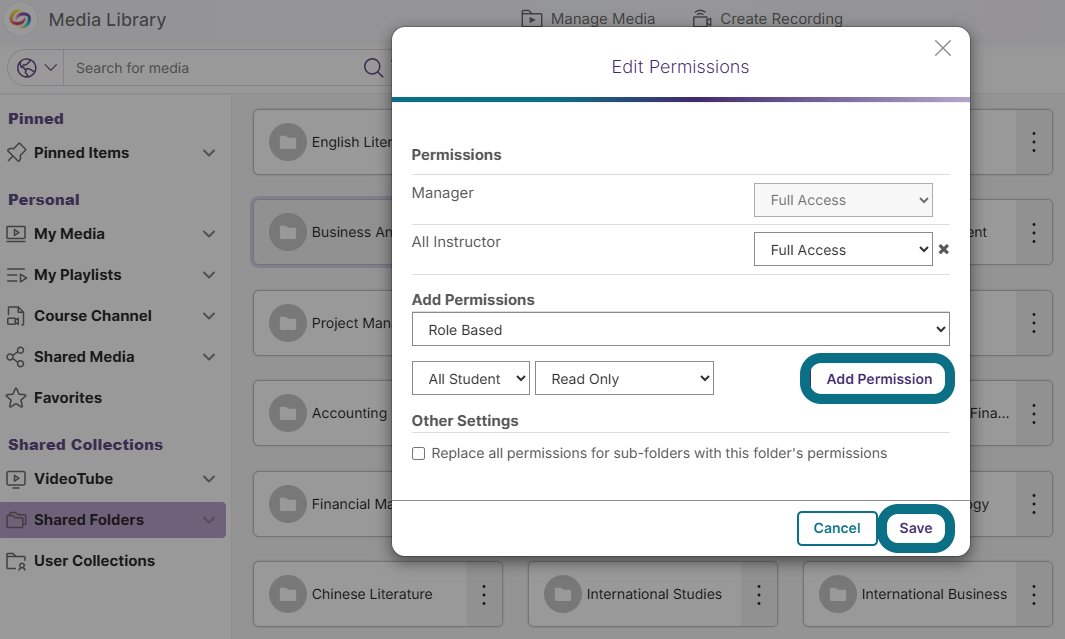Viewport: 1065px width, 639px height.
Task: Expand the VideoTube chevron
Action: (209, 479)
